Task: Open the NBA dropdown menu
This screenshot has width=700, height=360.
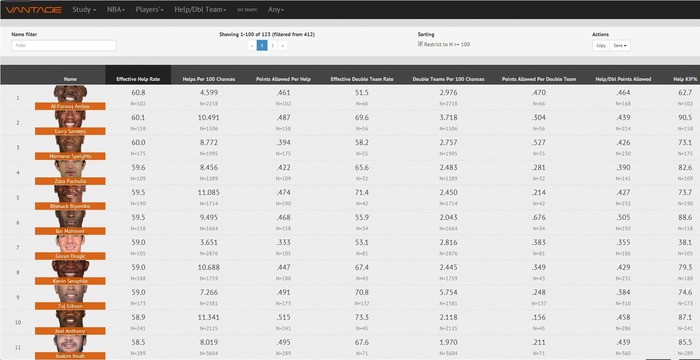Action: [116, 9]
